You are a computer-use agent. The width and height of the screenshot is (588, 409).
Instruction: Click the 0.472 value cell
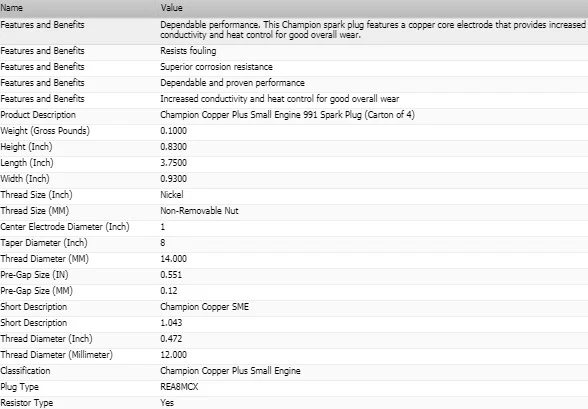click(x=171, y=339)
